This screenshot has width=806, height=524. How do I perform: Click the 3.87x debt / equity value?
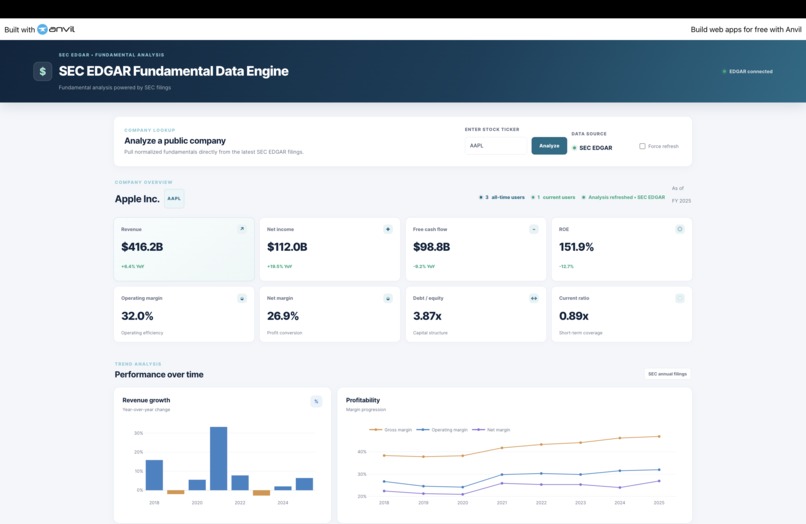tap(427, 316)
